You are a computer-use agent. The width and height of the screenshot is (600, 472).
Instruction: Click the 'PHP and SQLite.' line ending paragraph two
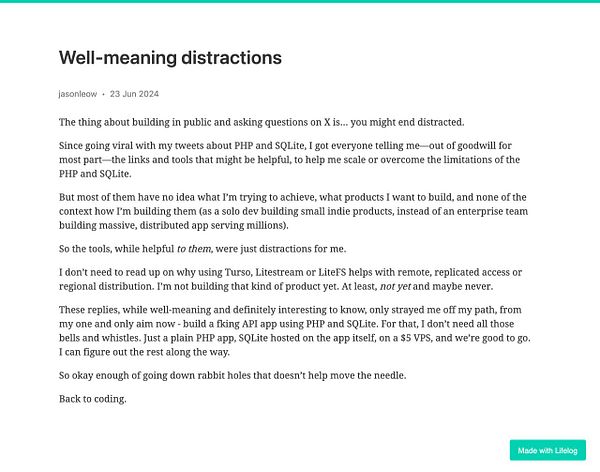click(95, 174)
